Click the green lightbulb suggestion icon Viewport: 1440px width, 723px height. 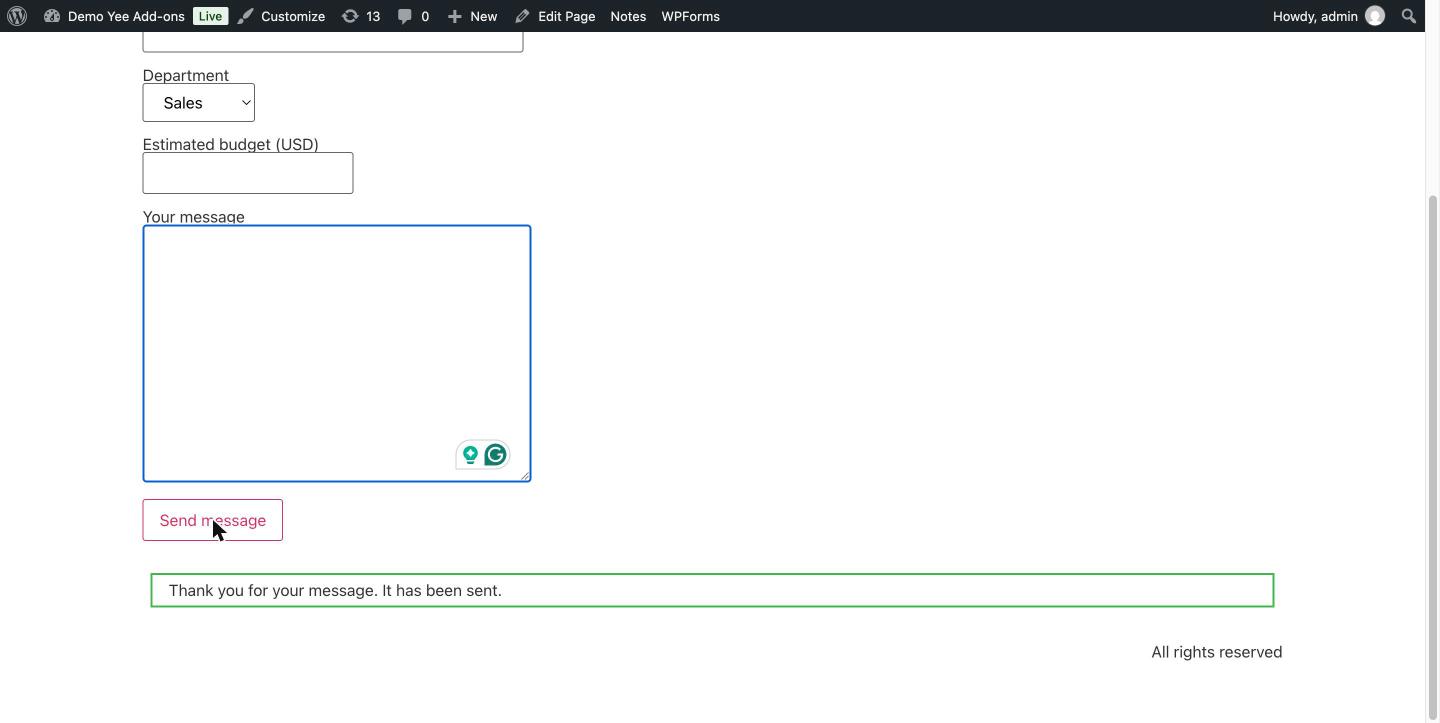click(470, 455)
